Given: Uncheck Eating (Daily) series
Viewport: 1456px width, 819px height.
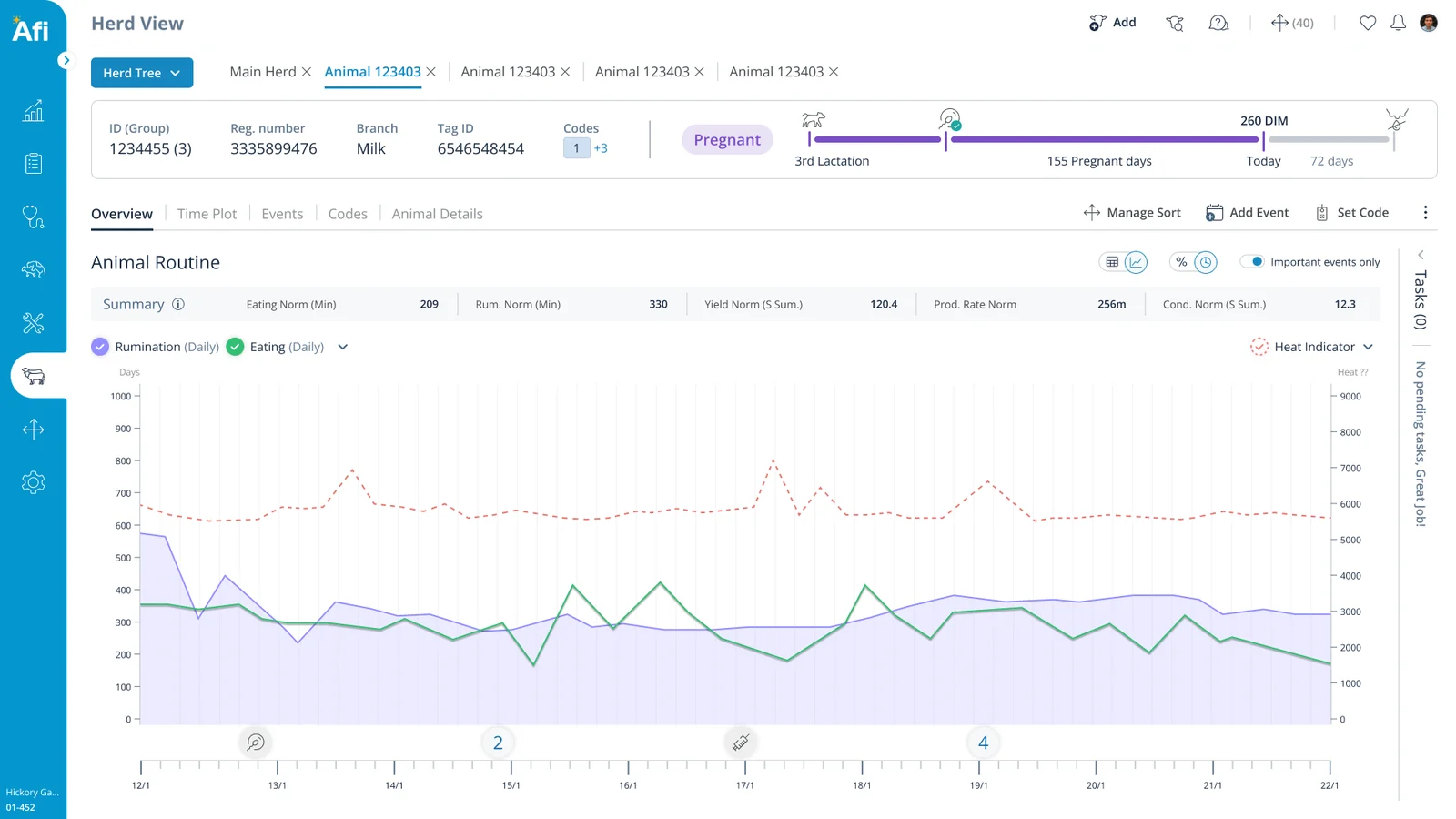Looking at the screenshot, I should (235, 347).
